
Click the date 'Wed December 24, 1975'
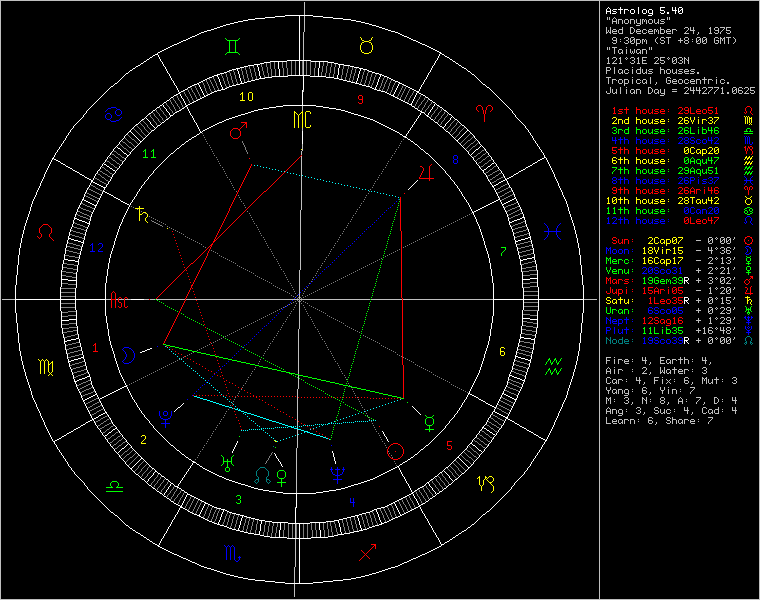[x=668, y=31]
